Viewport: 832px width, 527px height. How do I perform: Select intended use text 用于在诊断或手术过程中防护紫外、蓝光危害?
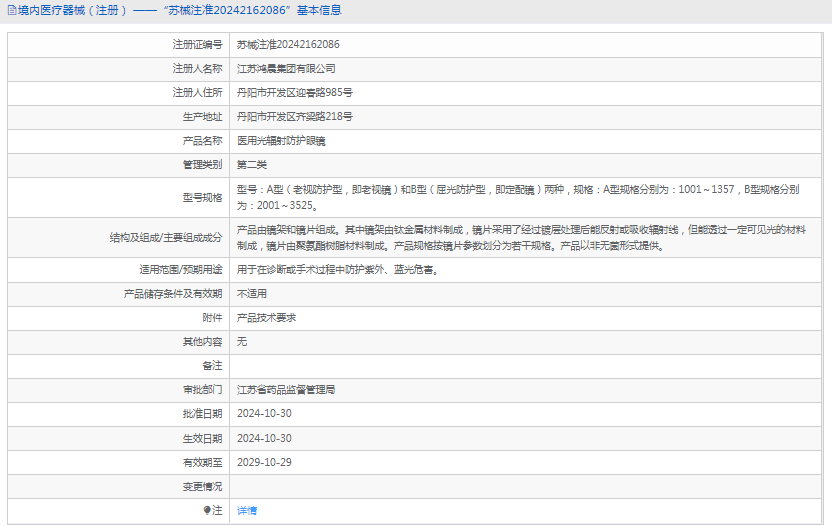(x=338, y=270)
